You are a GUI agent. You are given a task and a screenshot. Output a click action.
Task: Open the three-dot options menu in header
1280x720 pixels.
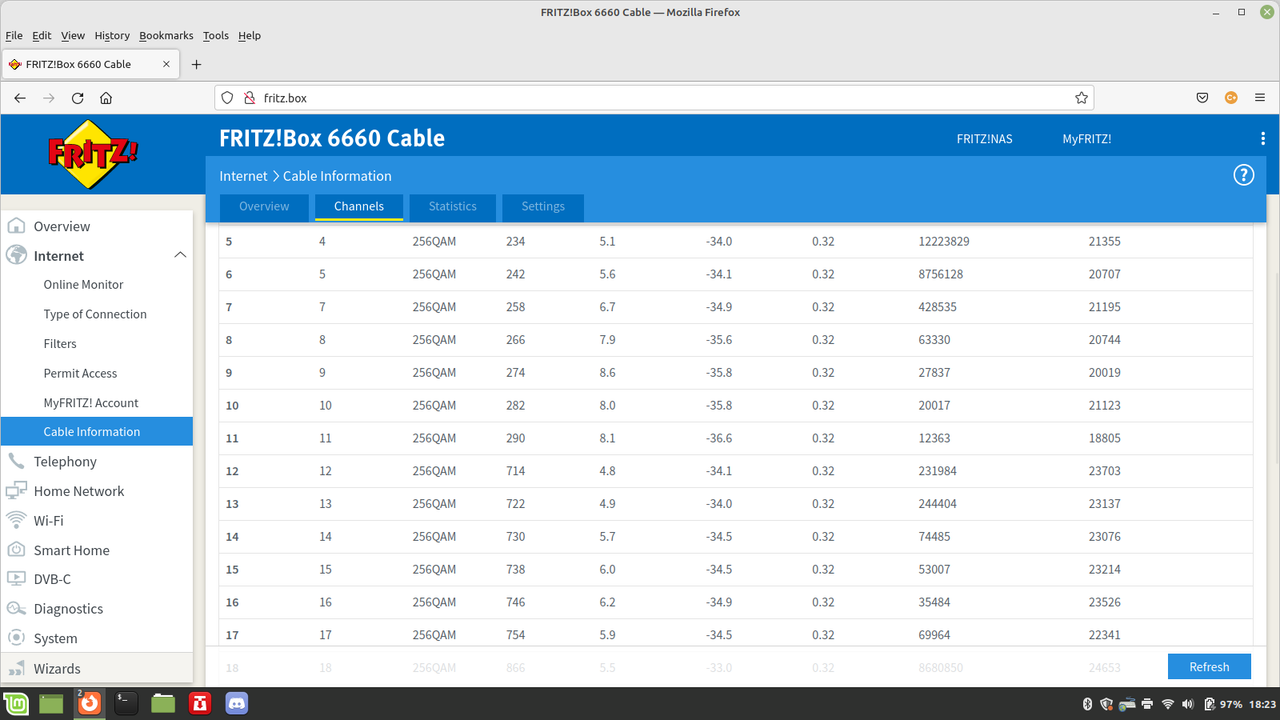click(1263, 139)
